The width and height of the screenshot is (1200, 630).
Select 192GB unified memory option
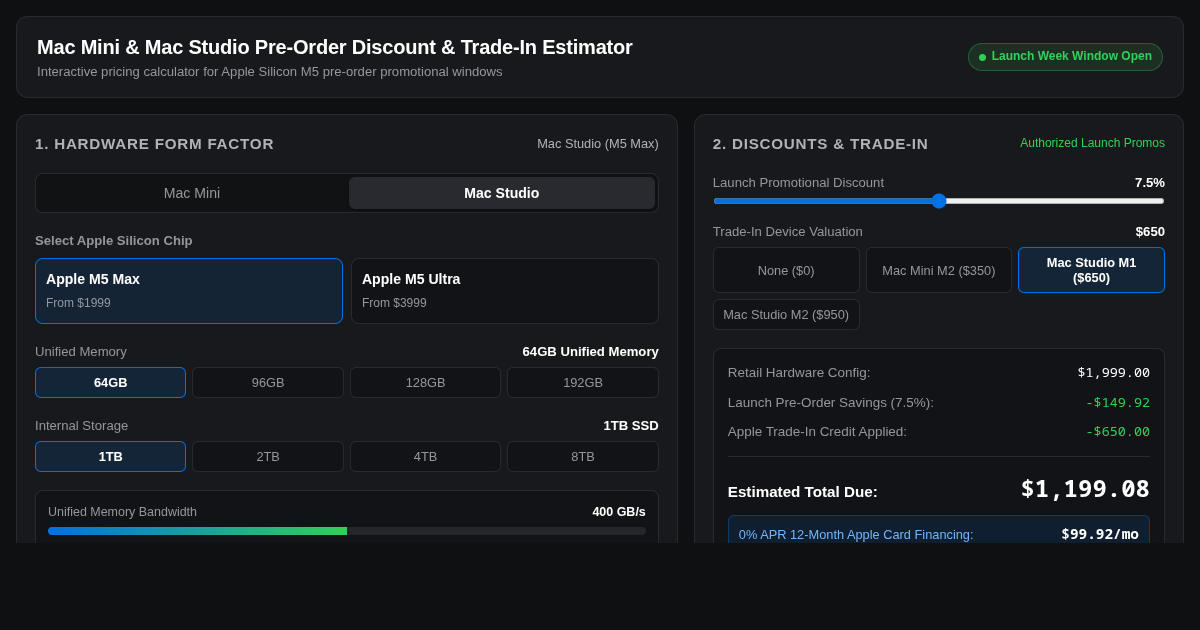583,382
